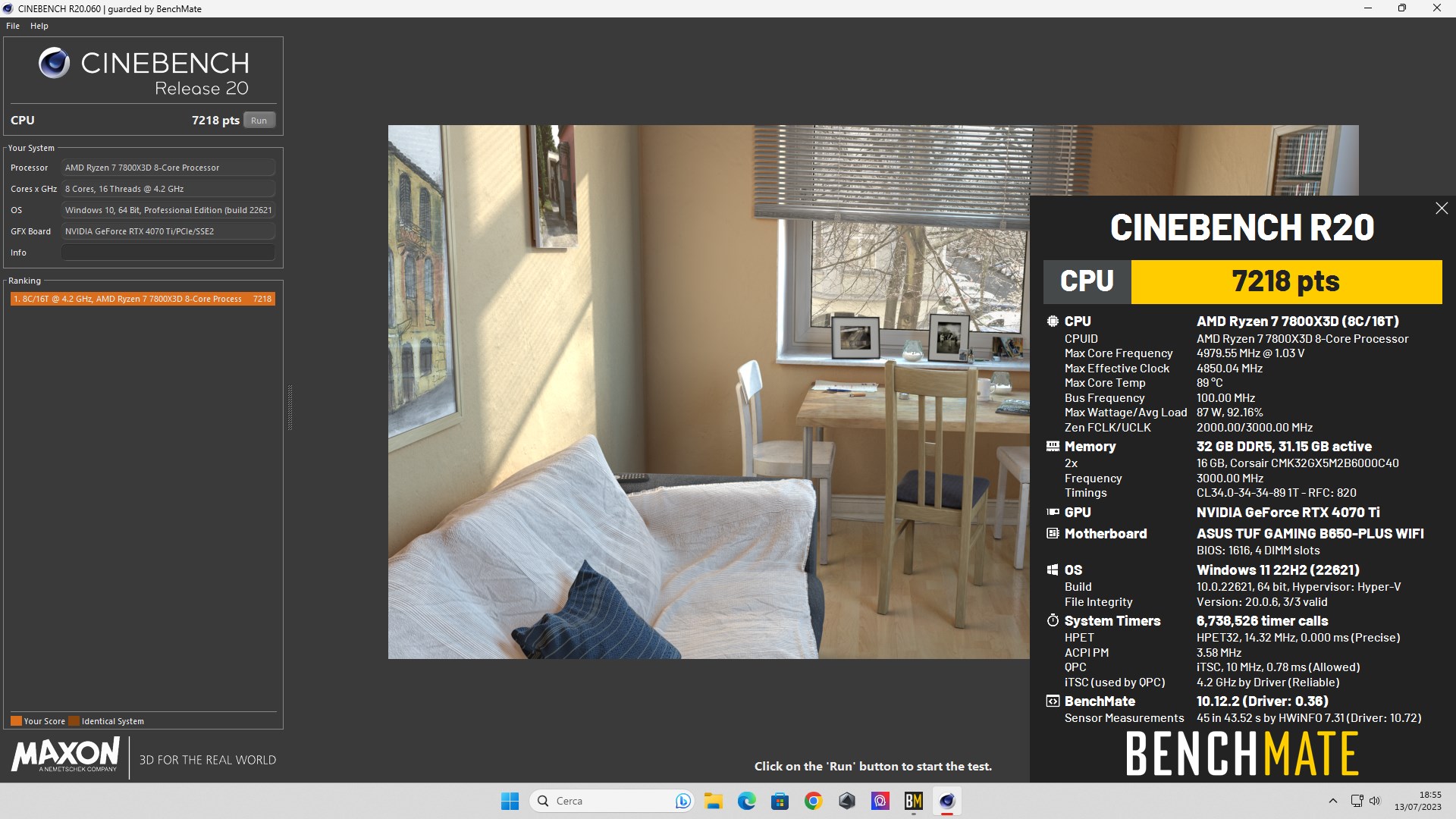The image size is (1456, 819).
Task: Click the Cinebench taskbar icon
Action: pos(946,801)
